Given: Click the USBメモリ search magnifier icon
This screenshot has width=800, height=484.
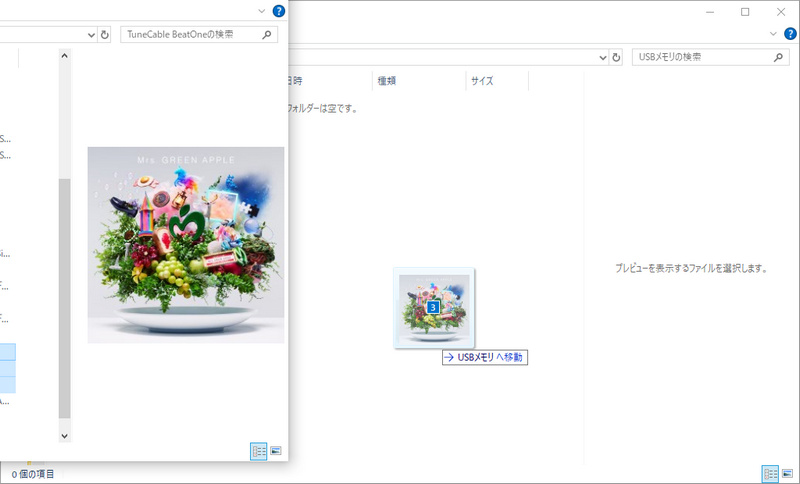Looking at the screenshot, I should 778,58.
